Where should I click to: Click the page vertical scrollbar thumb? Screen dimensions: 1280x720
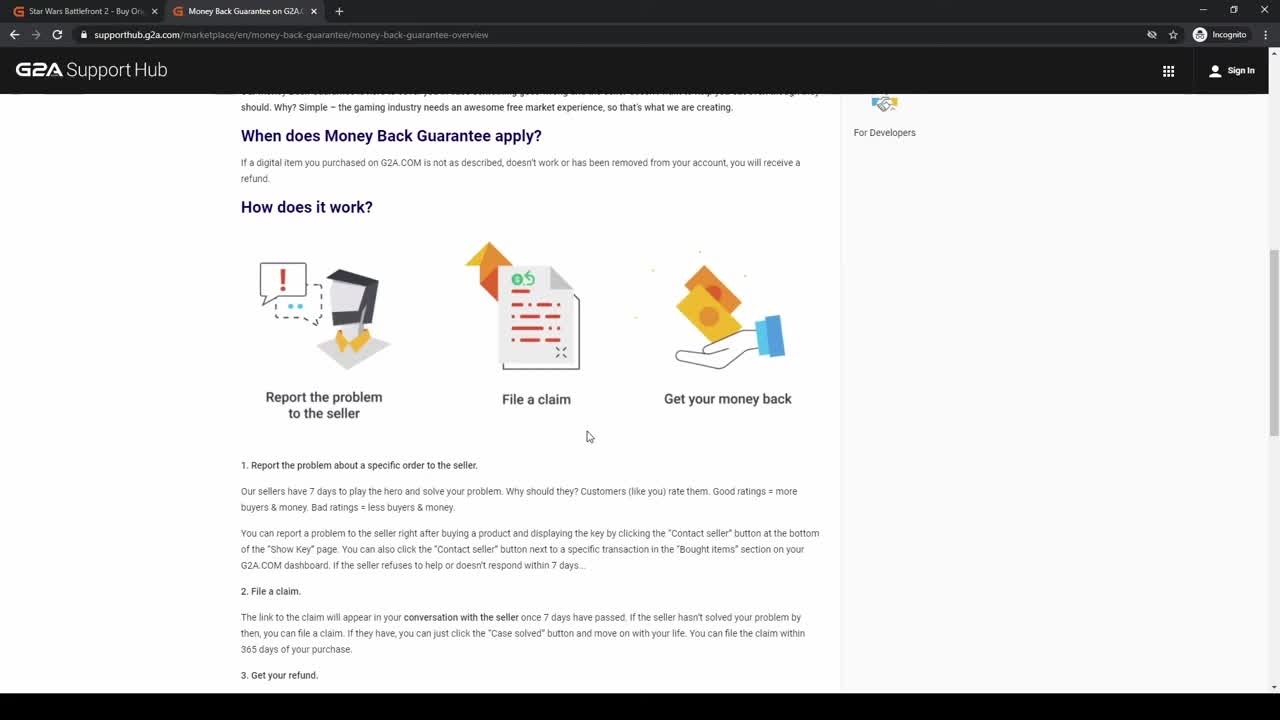point(1273,340)
